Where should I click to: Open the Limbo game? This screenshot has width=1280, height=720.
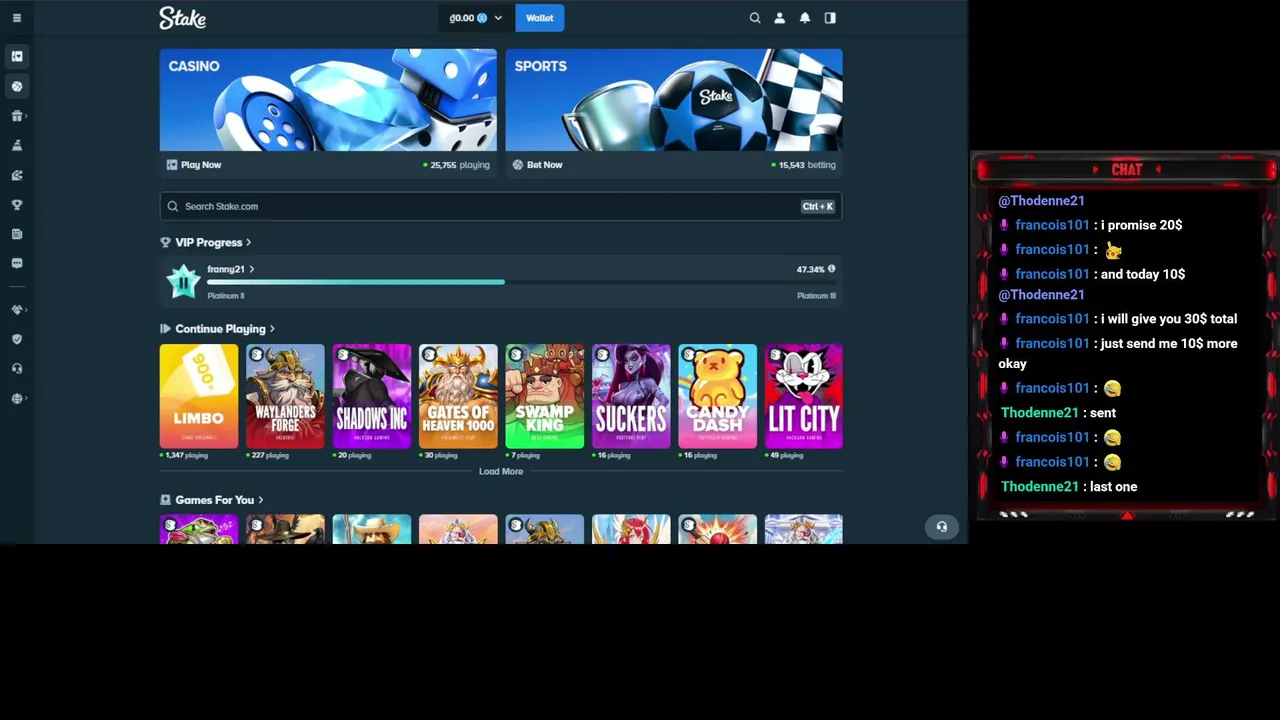(199, 396)
